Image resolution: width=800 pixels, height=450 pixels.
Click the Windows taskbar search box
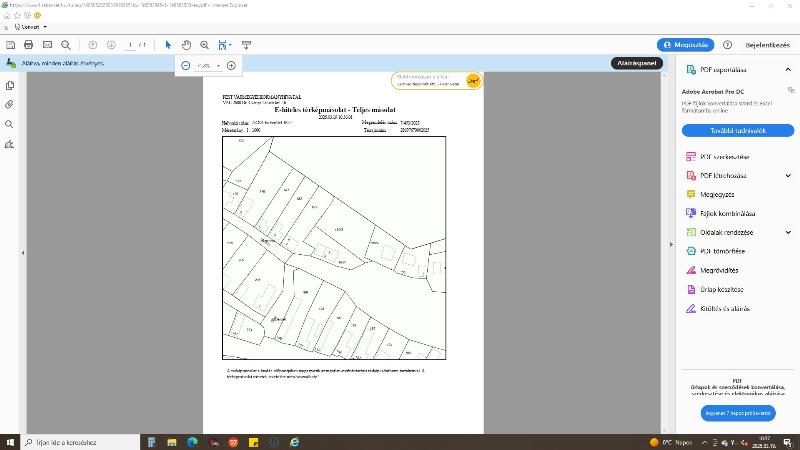pyautogui.click(x=75, y=441)
